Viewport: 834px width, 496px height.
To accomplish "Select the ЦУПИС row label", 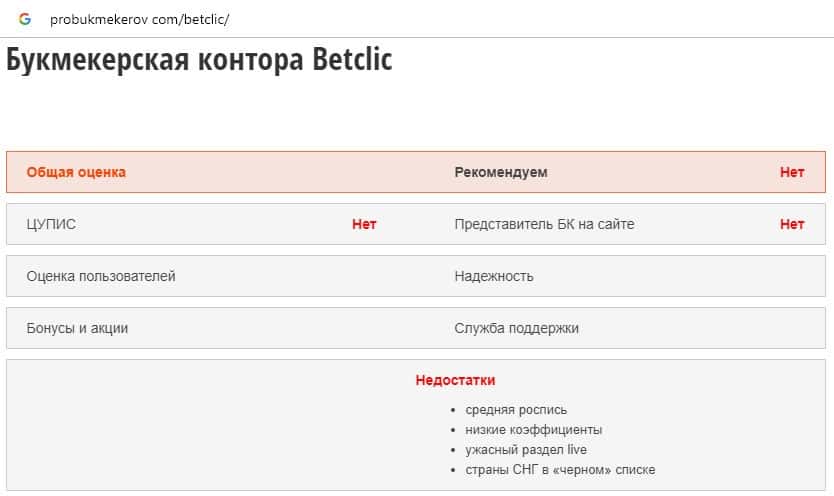I will (x=51, y=224).
